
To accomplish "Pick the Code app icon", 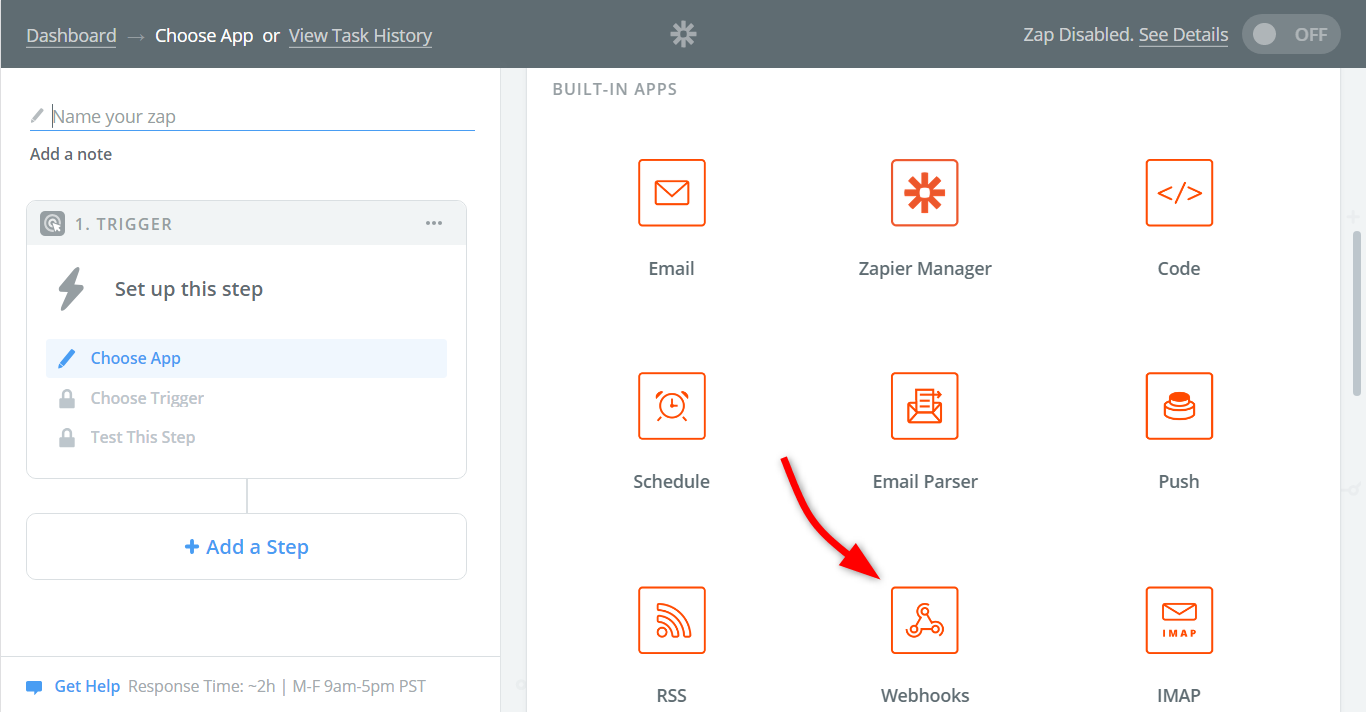I will pos(1179,193).
